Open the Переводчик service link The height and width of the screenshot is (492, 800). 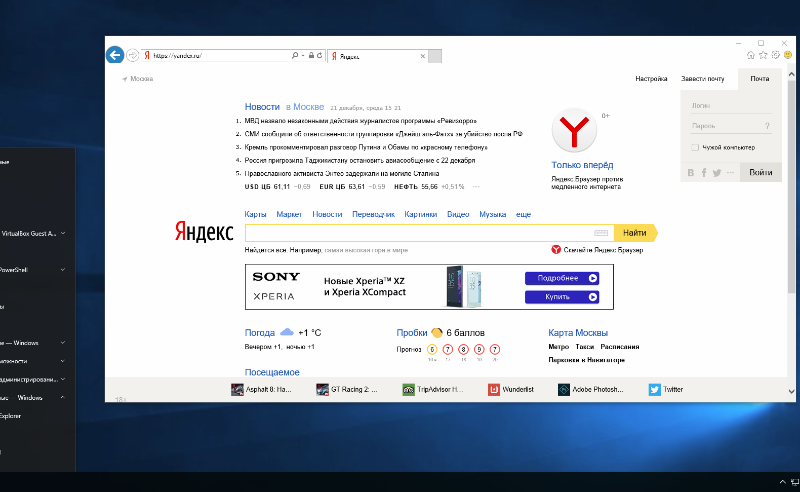tap(373, 214)
